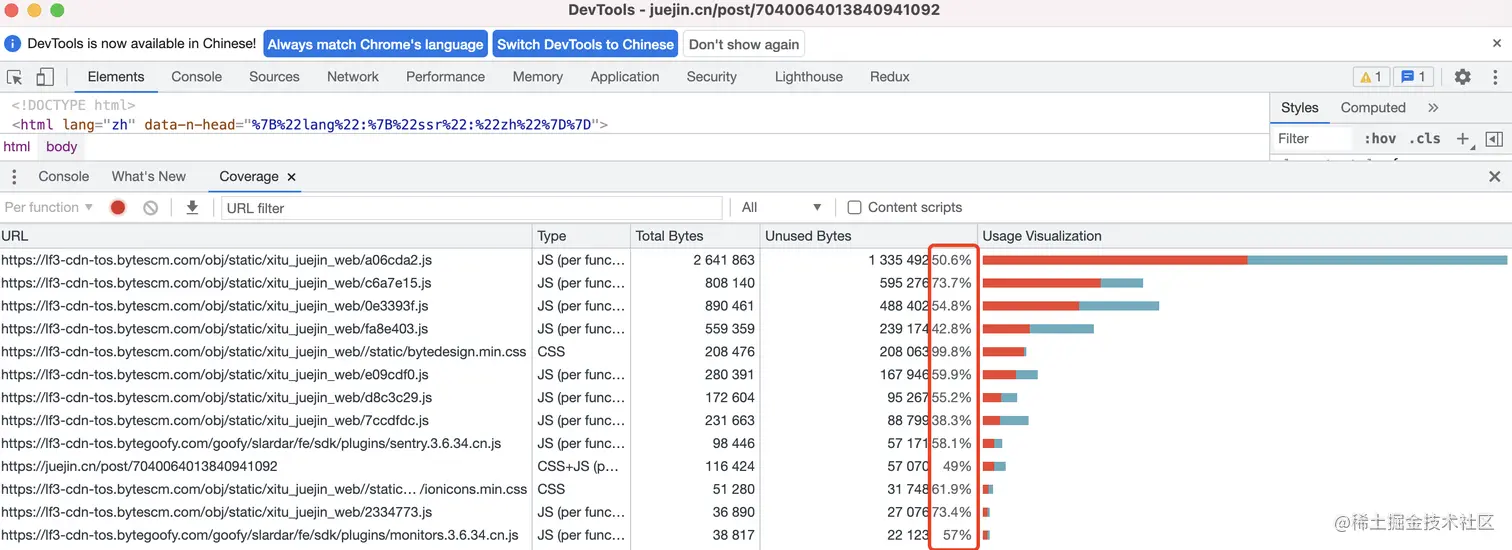The image size is (1512, 550).
Task: Switch to Styles pane tab
Action: [x=1300, y=108]
